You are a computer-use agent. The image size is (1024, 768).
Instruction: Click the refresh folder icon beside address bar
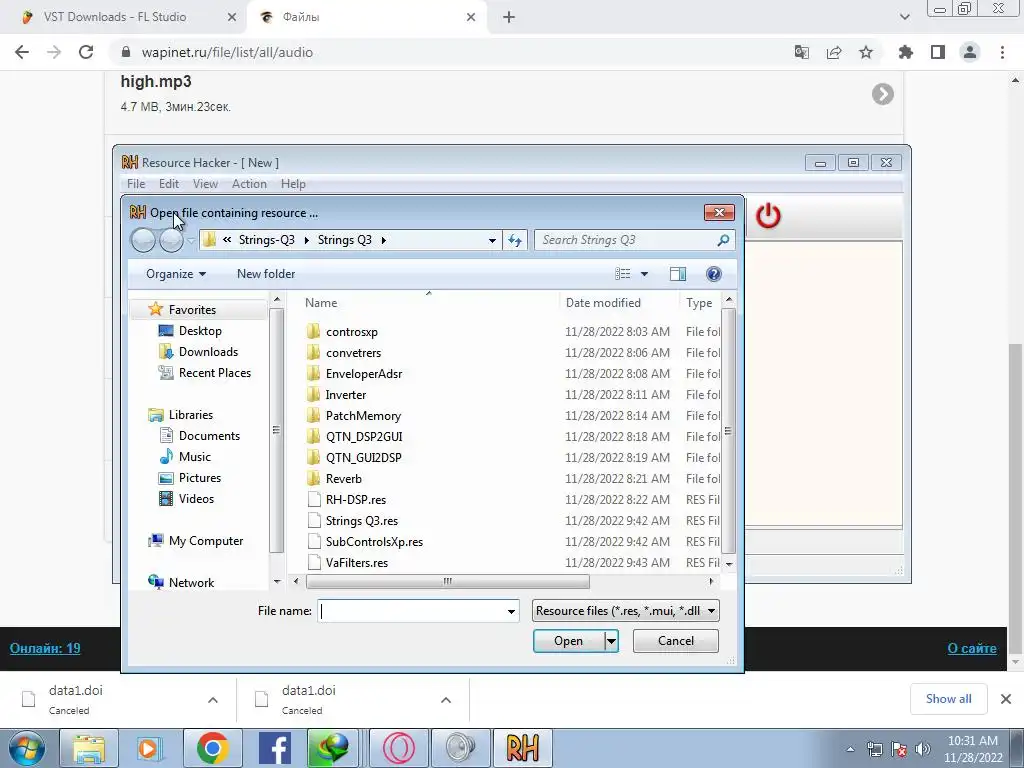(515, 240)
